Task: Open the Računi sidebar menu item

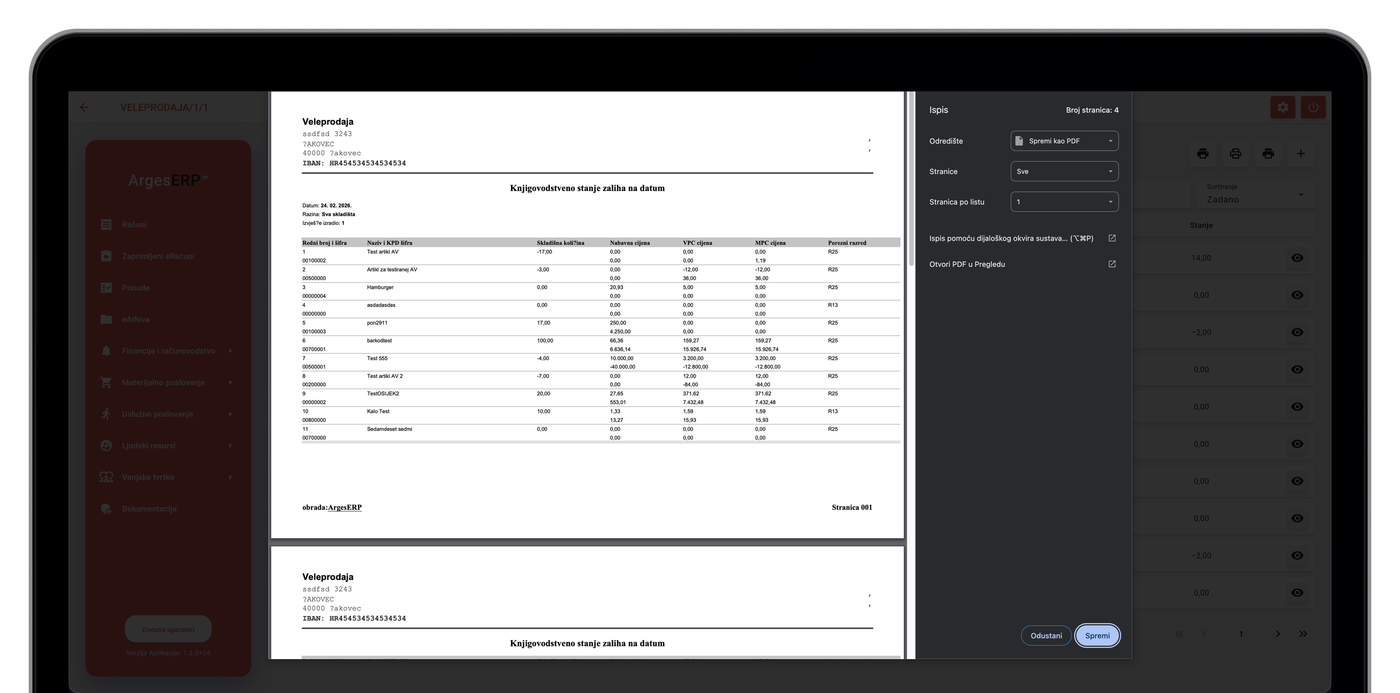Action: 135,225
